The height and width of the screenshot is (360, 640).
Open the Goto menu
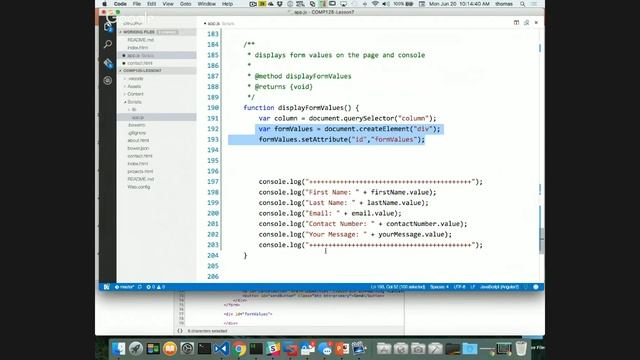pyautogui.click(x=185, y=4)
